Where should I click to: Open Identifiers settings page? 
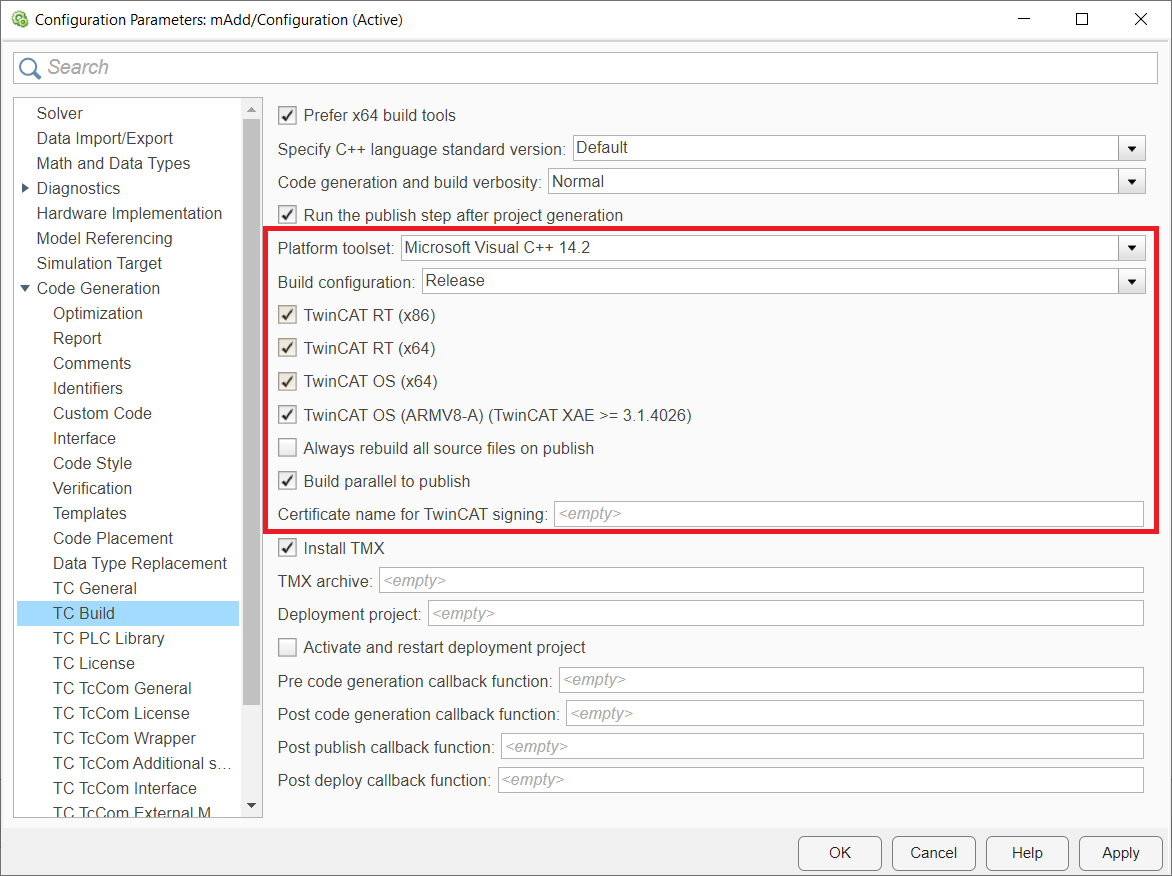(87, 389)
